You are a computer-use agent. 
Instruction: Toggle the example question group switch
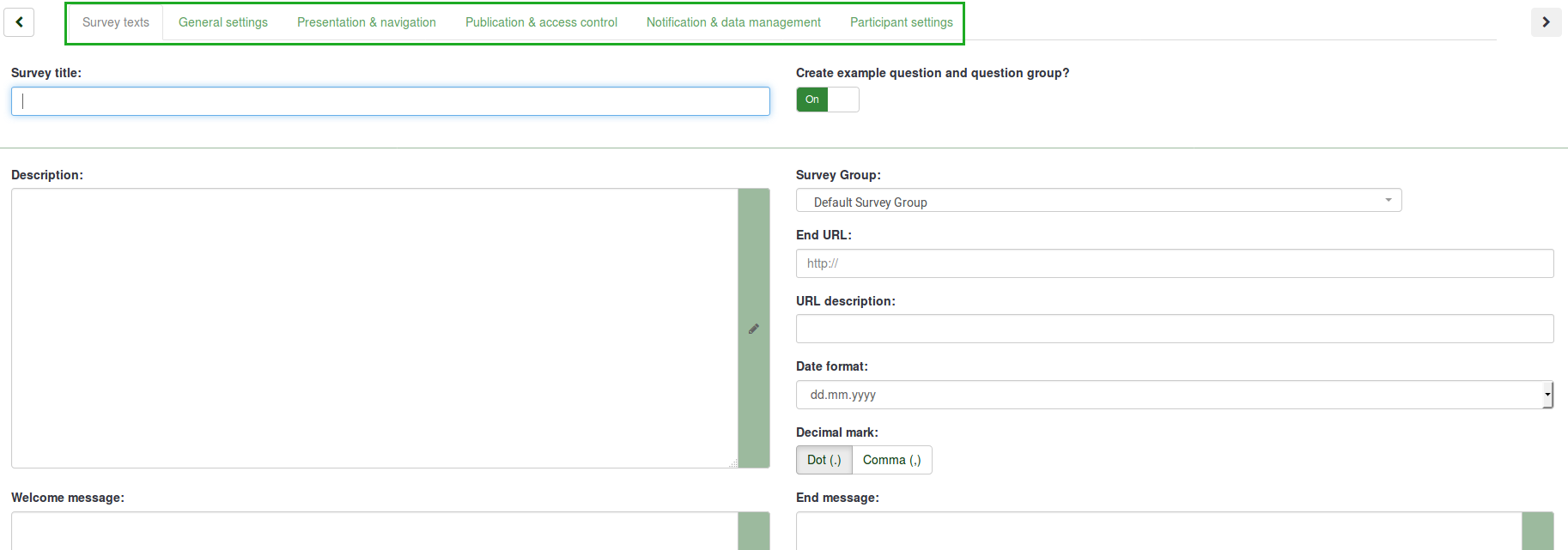pos(827,100)
